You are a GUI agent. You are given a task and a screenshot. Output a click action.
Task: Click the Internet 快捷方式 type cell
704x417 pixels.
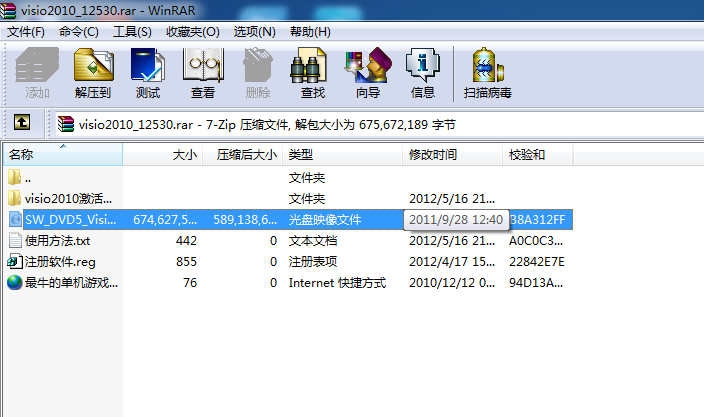click(x=337, y=283)
